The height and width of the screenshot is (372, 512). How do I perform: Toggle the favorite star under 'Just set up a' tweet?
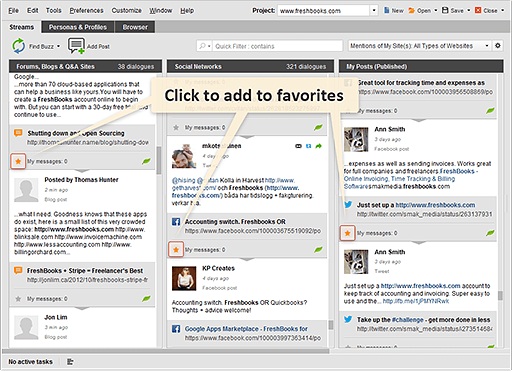pos(347,233)
